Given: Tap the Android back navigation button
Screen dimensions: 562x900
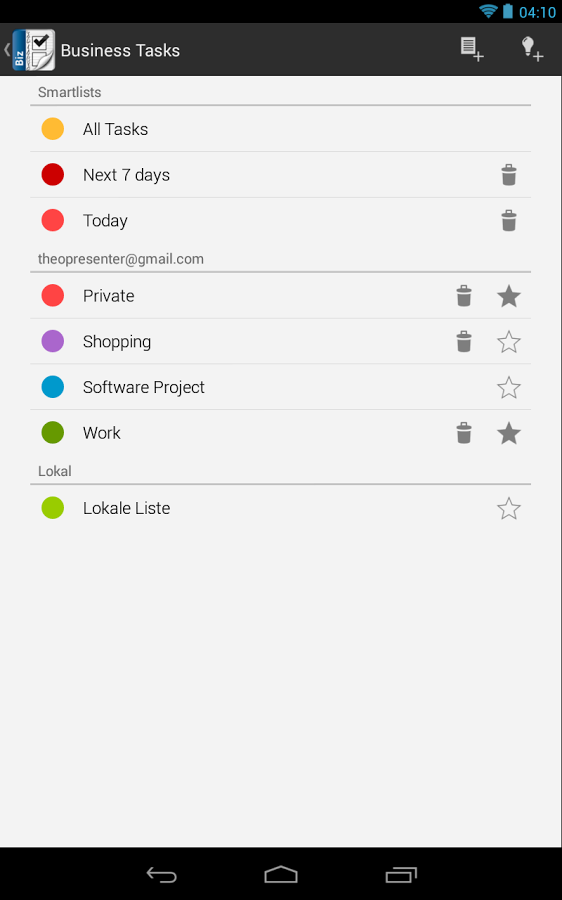Looking at the screenshot, I should click(161, 874).
